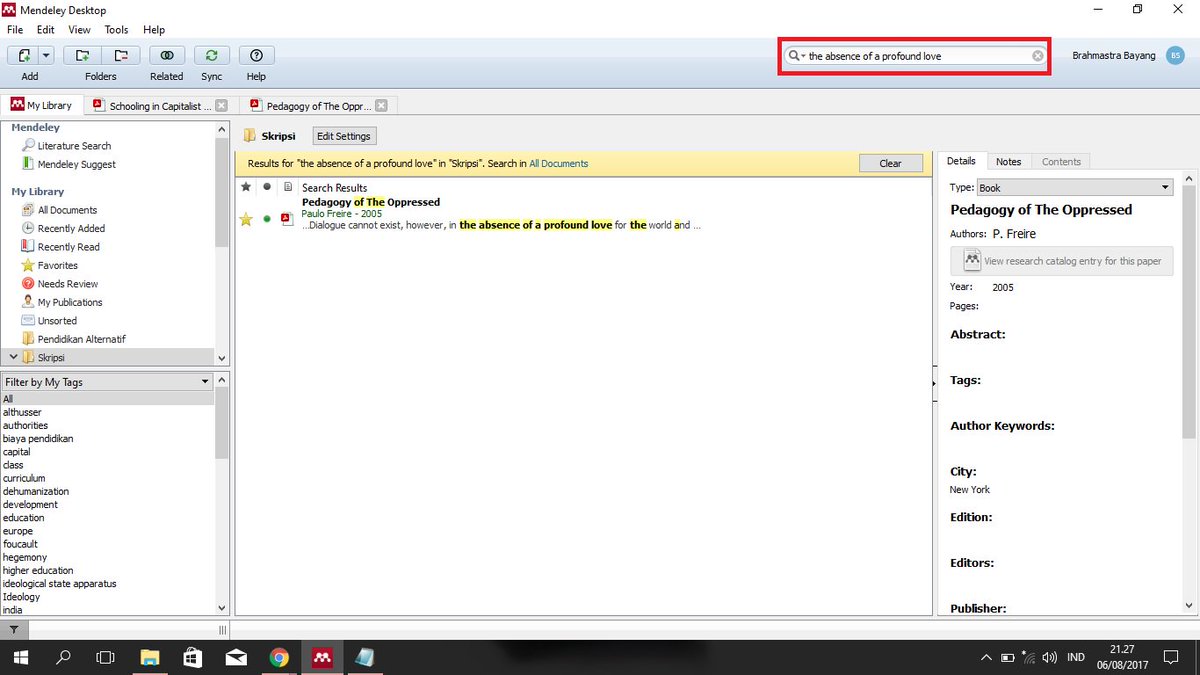Select the dehumanization tag filter
Image resolution: width=1200 pixels, height=675 pixels.
coord(36,491)
